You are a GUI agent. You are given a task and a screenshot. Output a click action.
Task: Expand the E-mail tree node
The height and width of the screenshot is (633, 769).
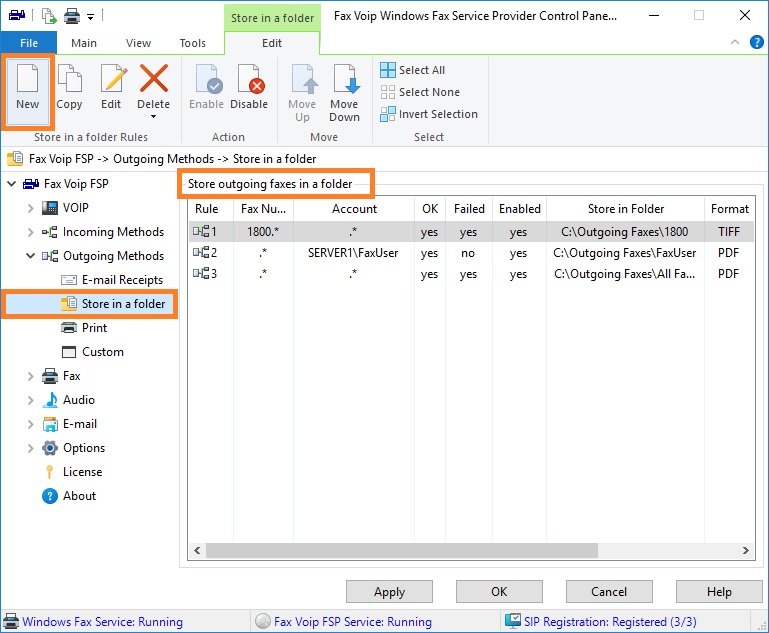[x=30, y=424]
